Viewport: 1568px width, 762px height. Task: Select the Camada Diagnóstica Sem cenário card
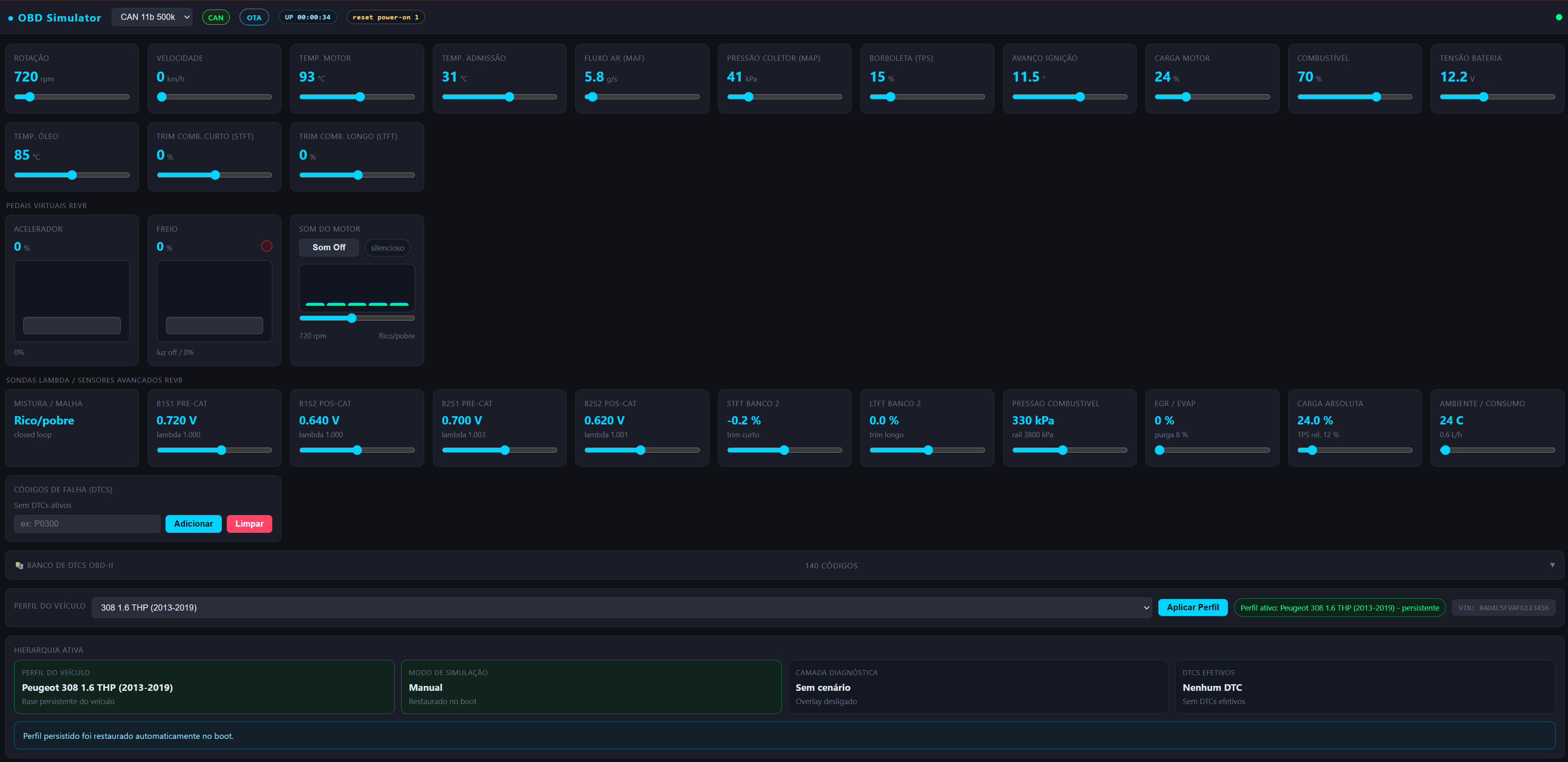pos(977,687)
